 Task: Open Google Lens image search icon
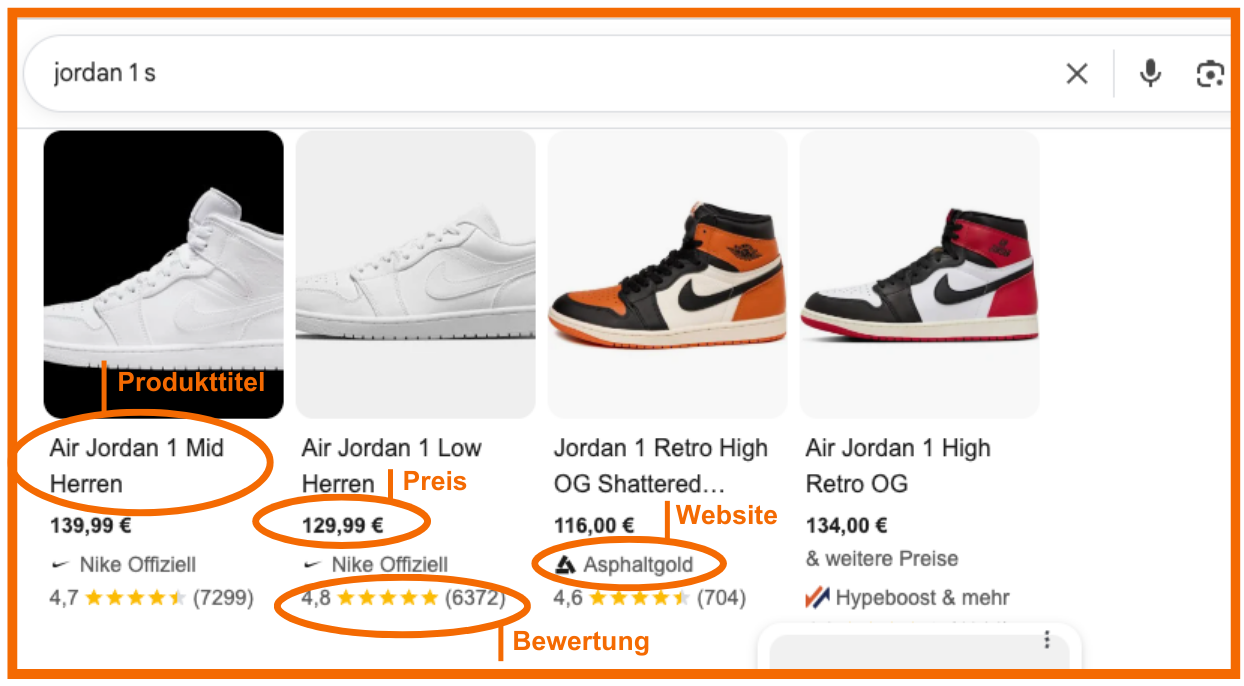pos(1210,74)
